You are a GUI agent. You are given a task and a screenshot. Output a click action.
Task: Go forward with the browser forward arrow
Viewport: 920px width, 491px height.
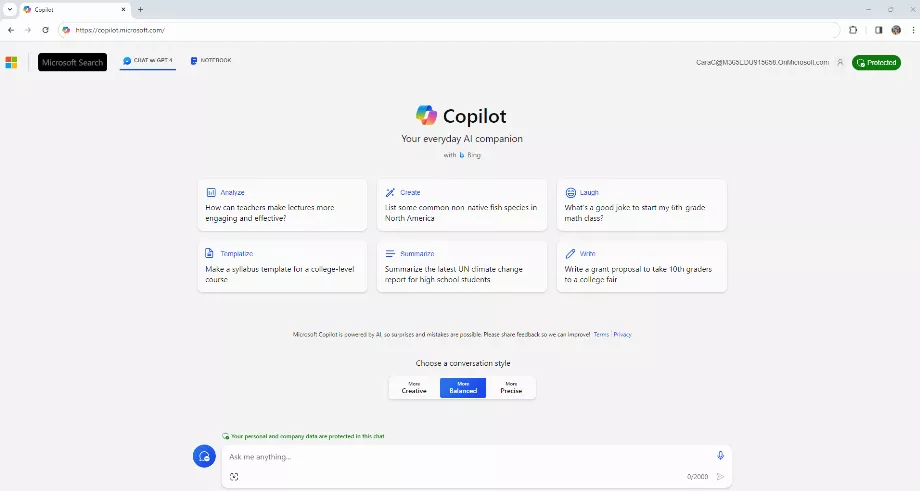click(28, 30)
